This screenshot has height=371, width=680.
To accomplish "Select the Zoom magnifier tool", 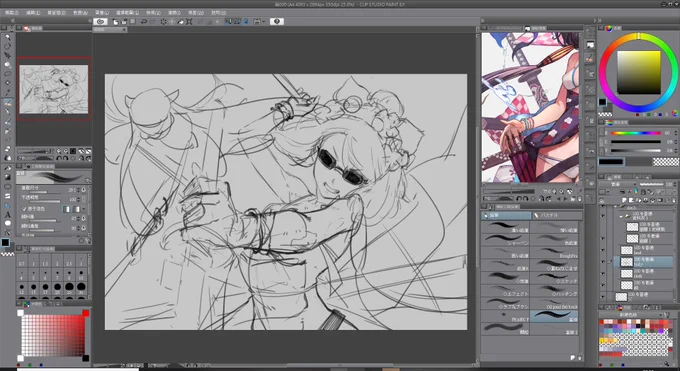I will click(x=7, y=37).
